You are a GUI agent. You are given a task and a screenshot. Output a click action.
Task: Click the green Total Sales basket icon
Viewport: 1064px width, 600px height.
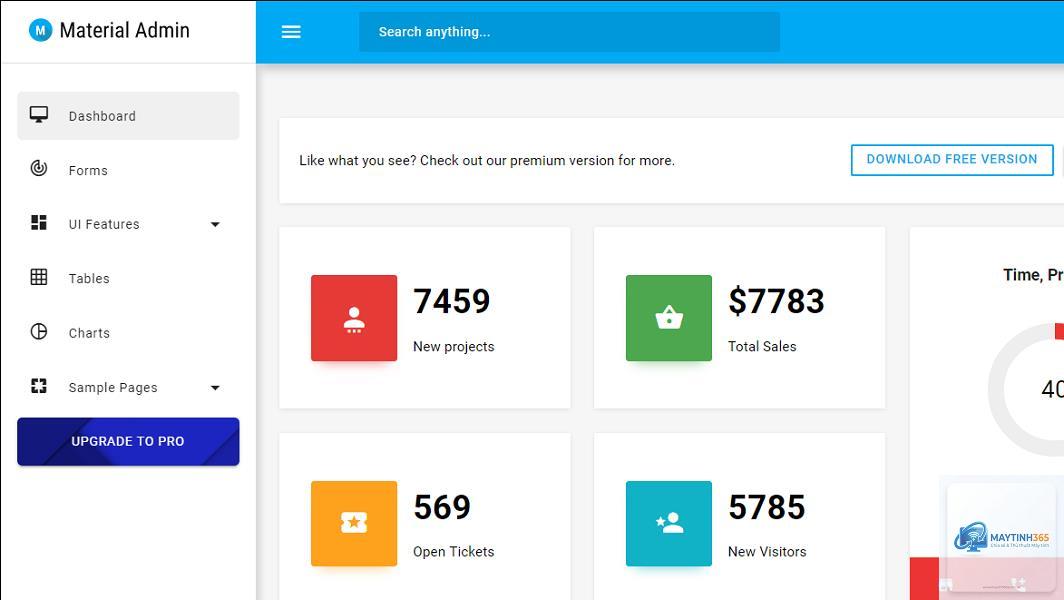pyautogui.click(x=669, y=318)
